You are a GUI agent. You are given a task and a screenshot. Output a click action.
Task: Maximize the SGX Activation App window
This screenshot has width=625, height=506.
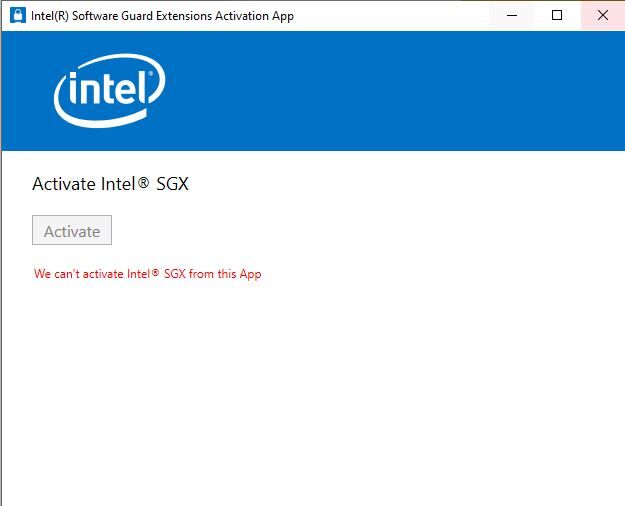tap(557, 16)
